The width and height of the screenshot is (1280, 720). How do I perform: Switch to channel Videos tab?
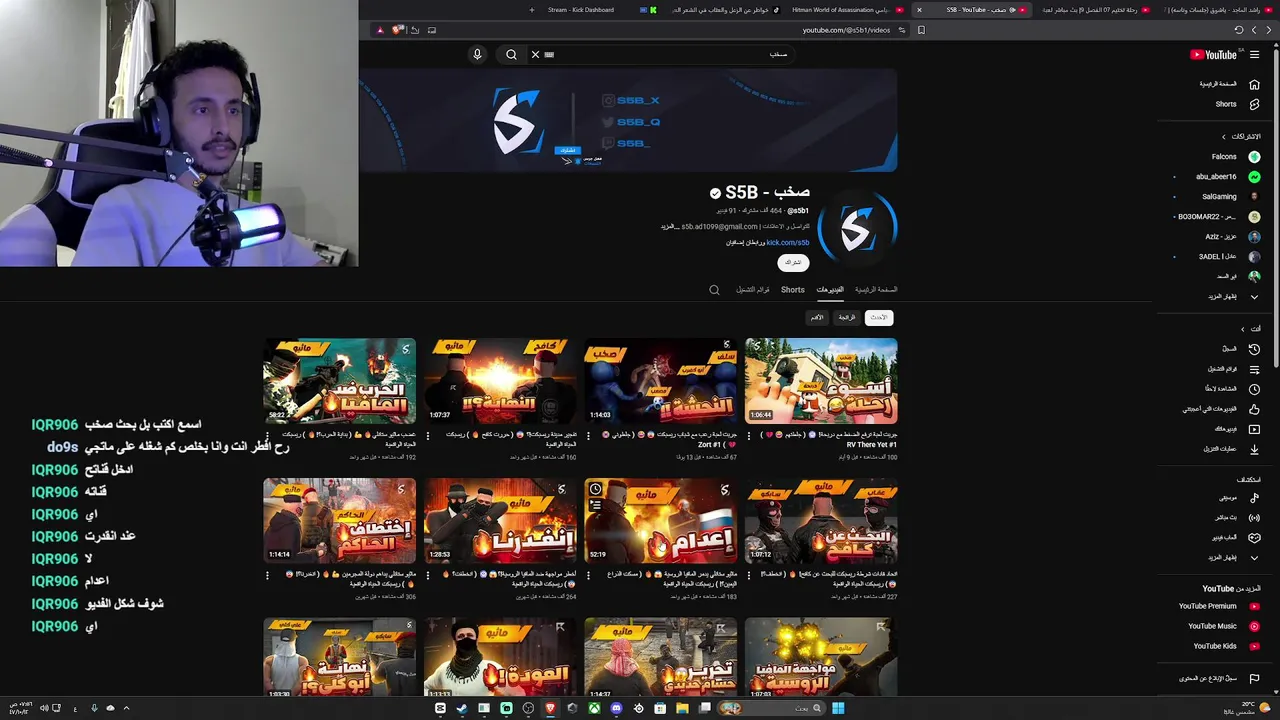click(830, 290)
